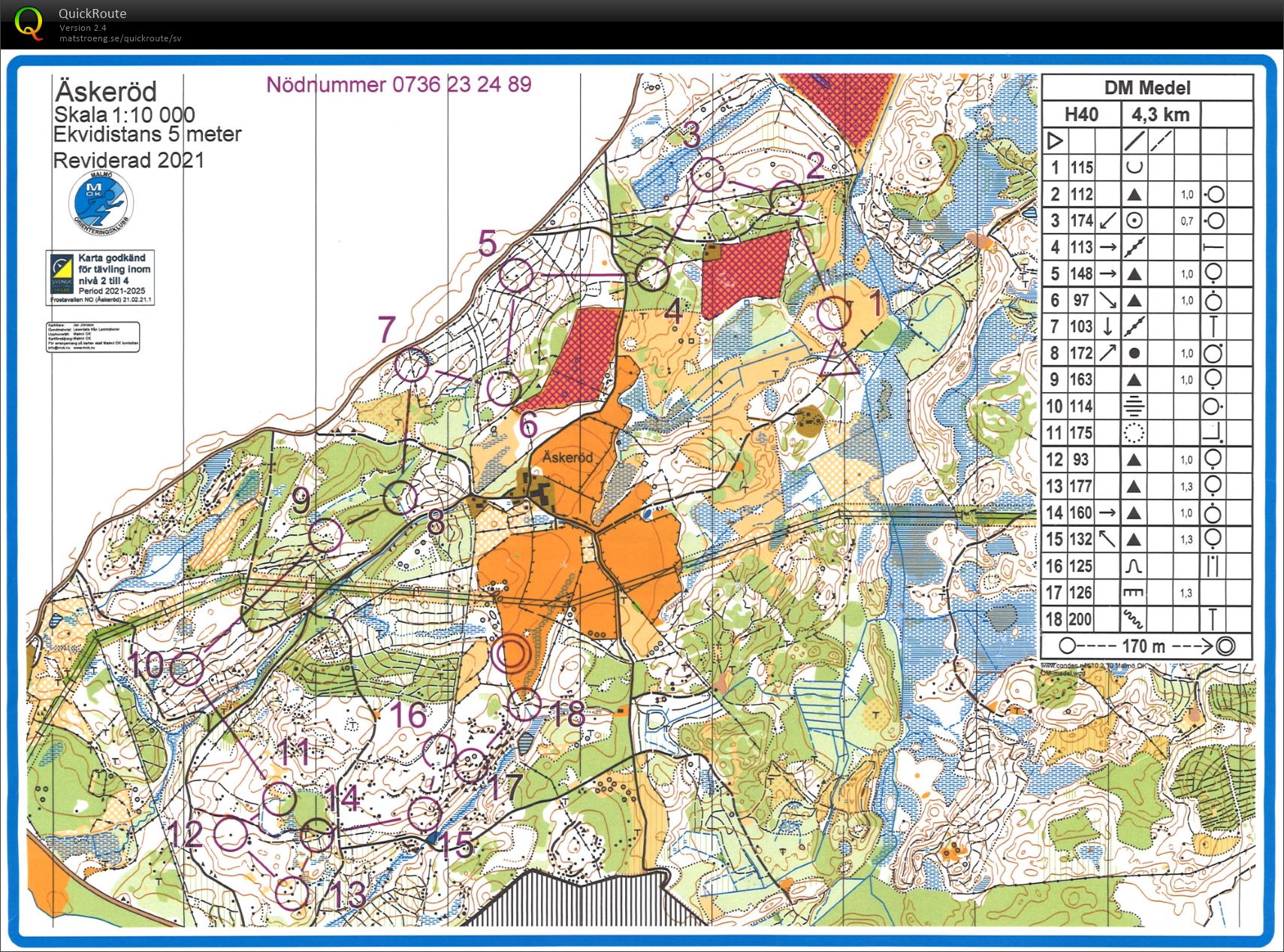The width and height of the screenshot is (1284, 952).
Task: Select control circle 10 on the map
Action: 186,669
